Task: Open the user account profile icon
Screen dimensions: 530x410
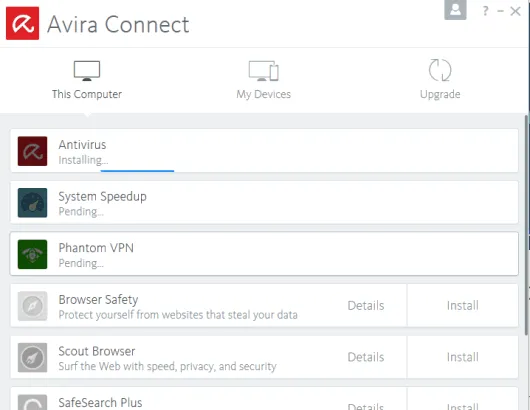Action: [455, 9]
